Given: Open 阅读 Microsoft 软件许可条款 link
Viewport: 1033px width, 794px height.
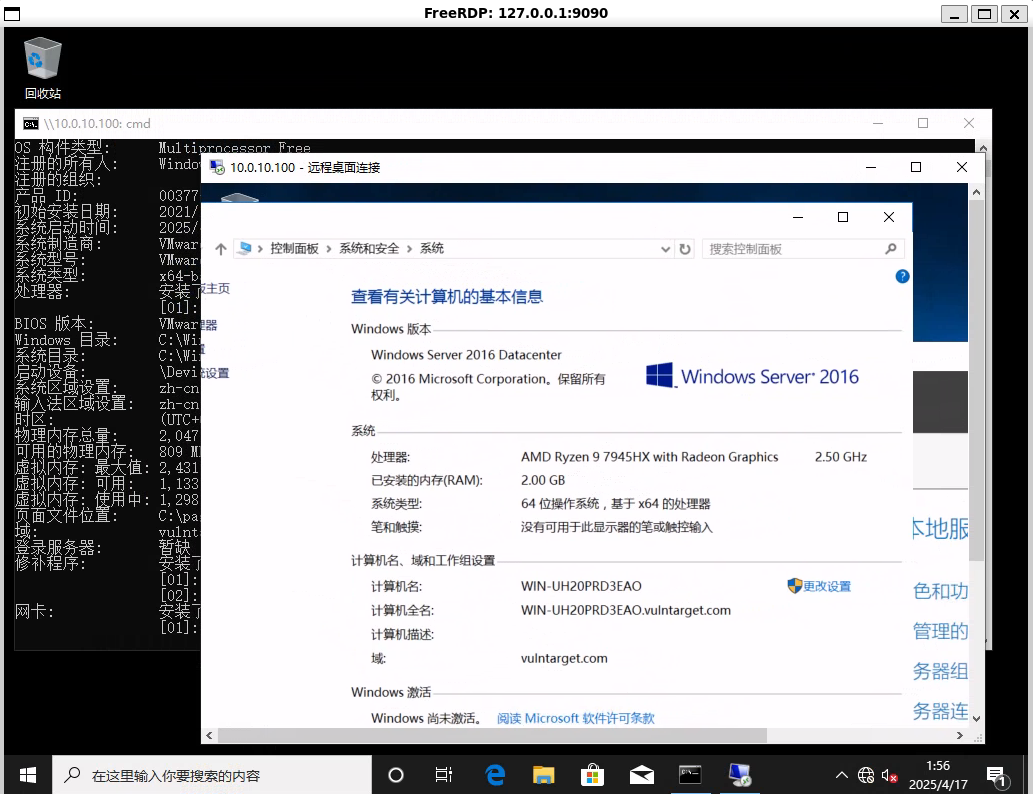Looking at the screenshot, I should (x=576, y=718).
